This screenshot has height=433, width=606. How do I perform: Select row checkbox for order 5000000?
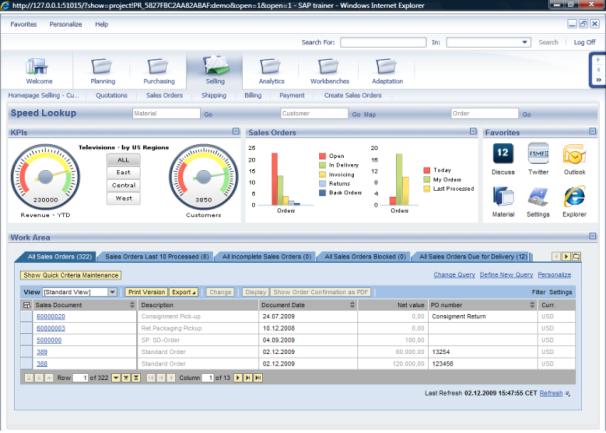(27, 340)
